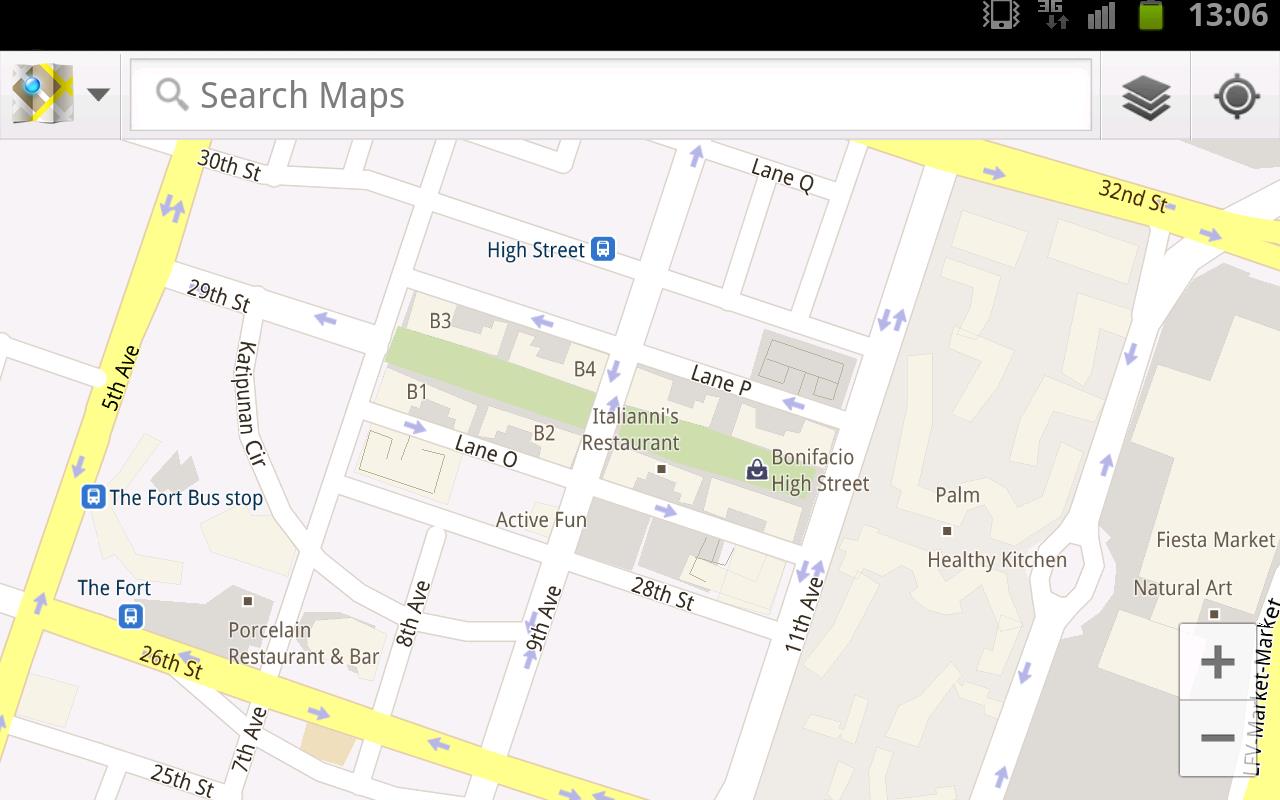Tap the Natural Art place marker

[x=1214, y=614]
